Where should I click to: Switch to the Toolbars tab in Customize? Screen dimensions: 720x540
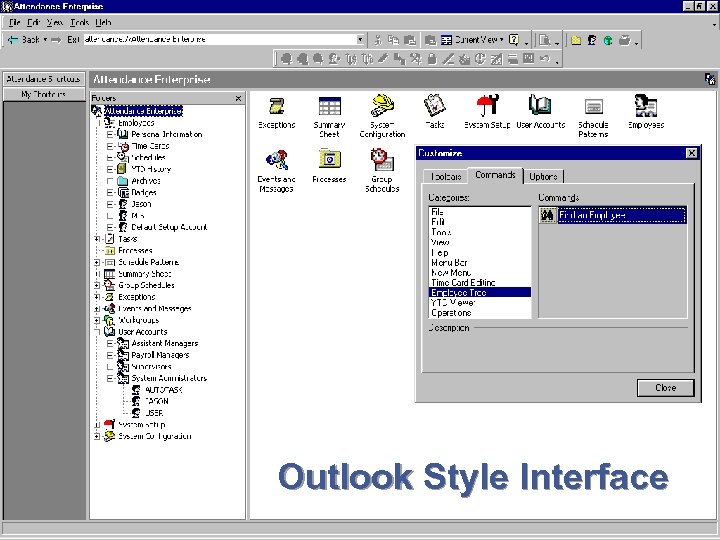(x=445, y=177)
